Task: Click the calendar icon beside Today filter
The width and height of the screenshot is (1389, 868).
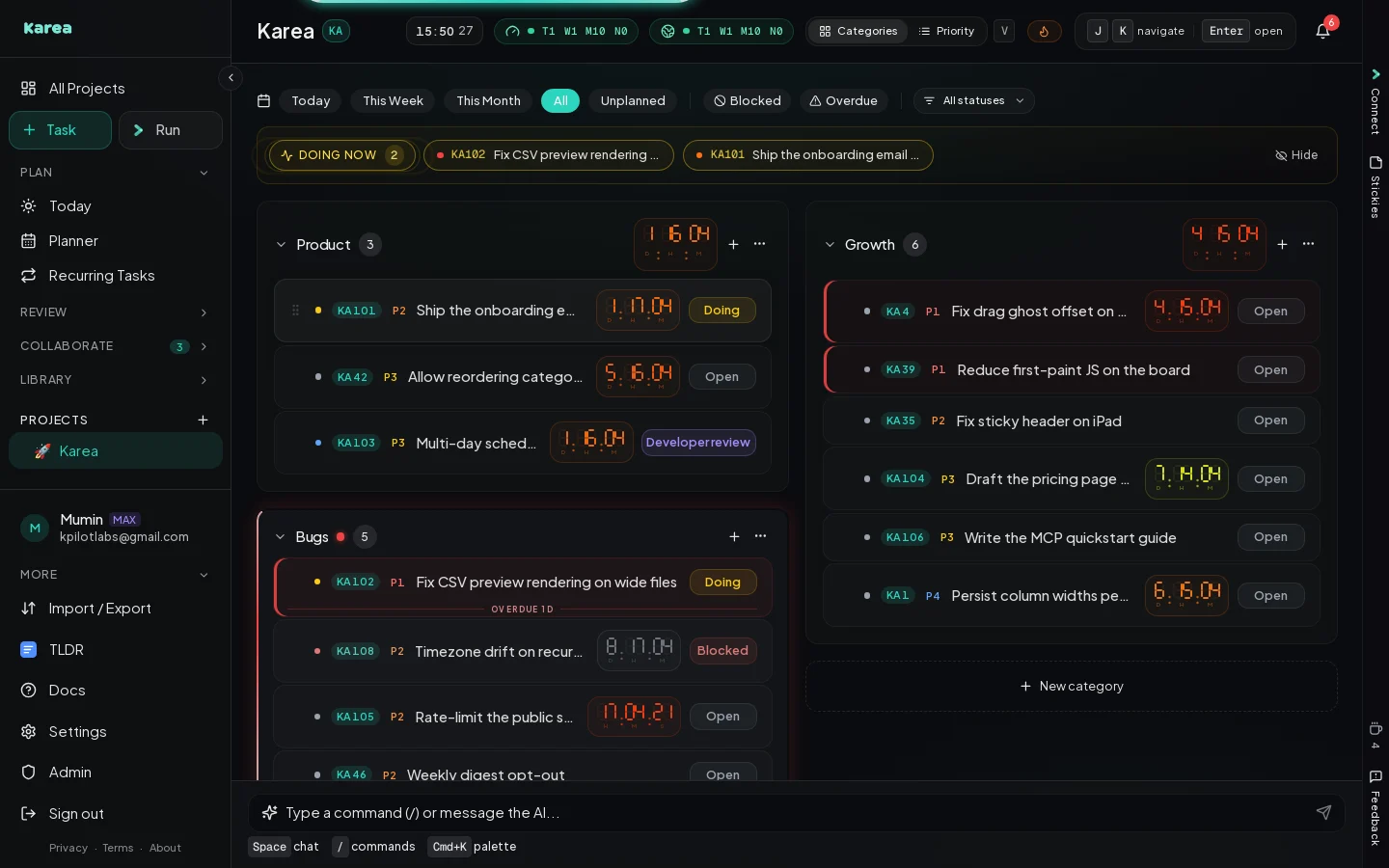Action: [263, 100]
